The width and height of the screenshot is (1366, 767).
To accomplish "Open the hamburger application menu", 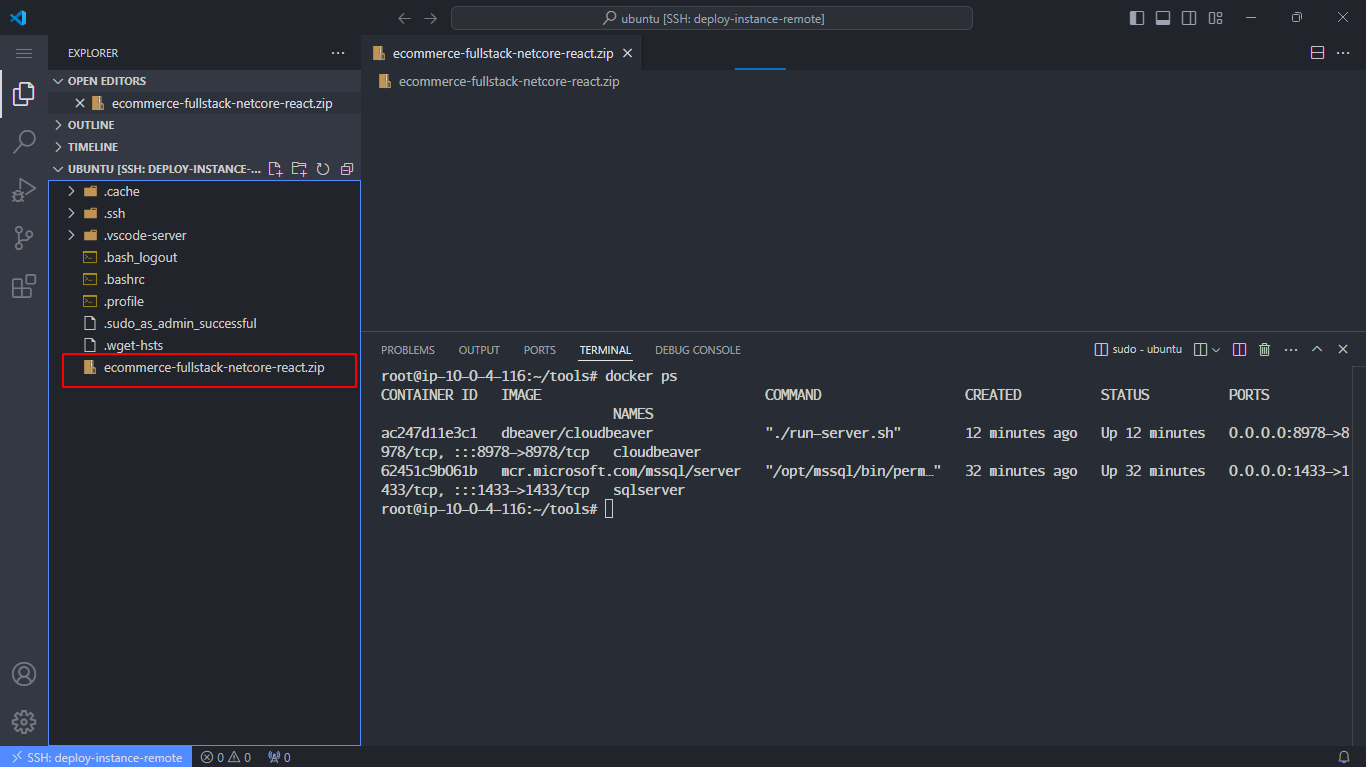I will [24, 53].
